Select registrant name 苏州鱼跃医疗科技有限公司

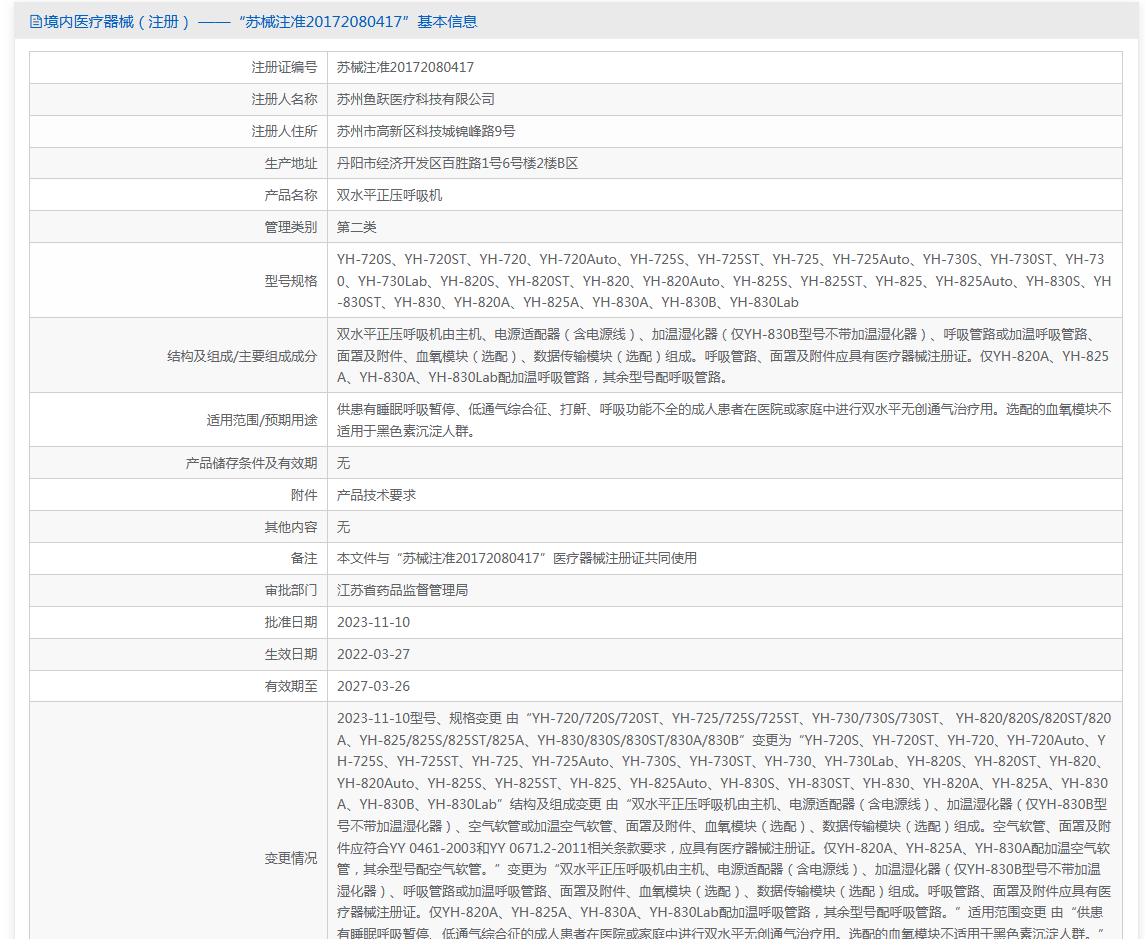(x=416, y=99)
